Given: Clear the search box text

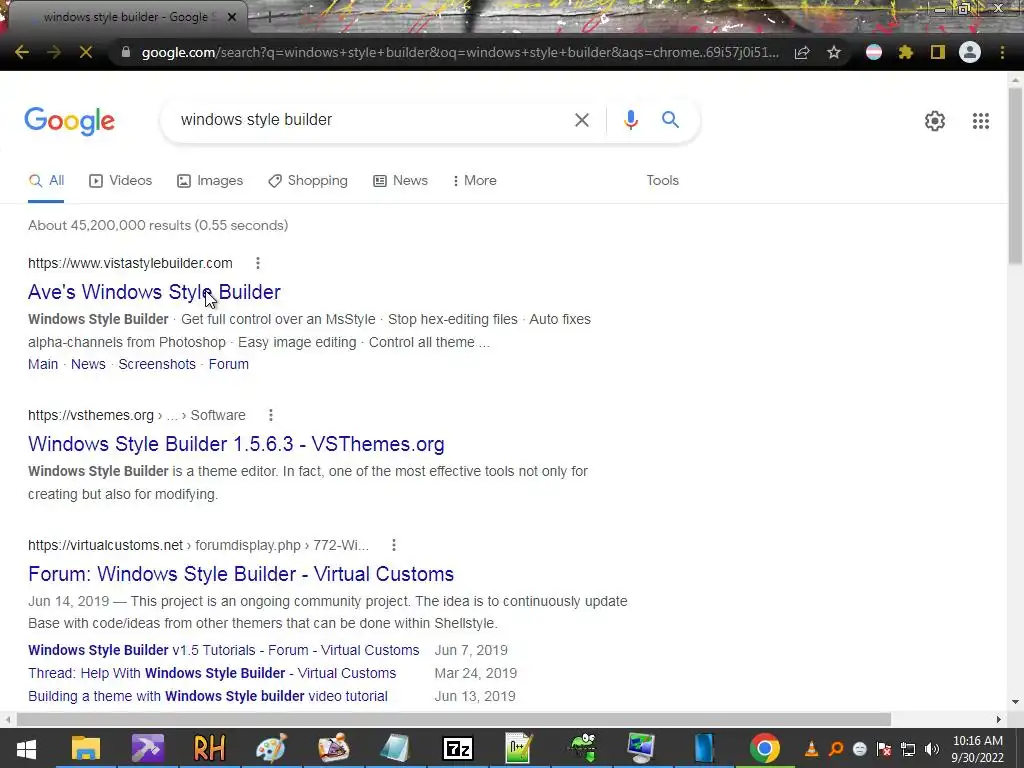Looking at the screenshot, I should click(582, 120).
